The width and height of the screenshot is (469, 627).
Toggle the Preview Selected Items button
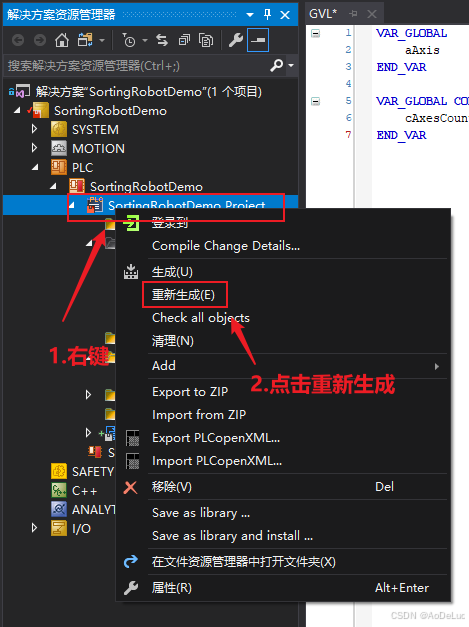[258, 40]
